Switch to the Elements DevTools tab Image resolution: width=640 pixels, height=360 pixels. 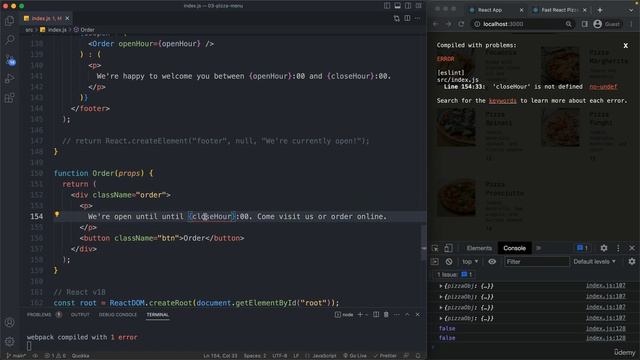coord(479,248)
